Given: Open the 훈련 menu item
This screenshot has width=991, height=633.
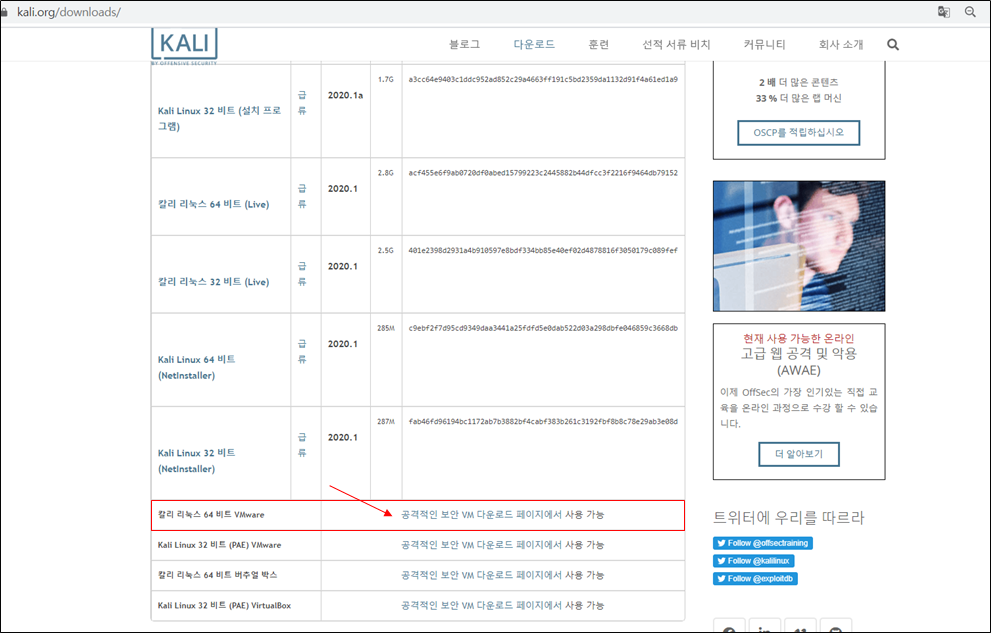Looking at the screenshot, I should tap(599, 44).
